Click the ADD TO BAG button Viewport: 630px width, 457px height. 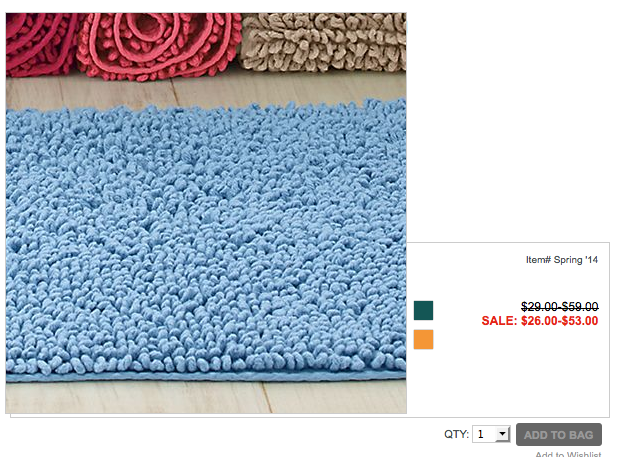[559, 434]
